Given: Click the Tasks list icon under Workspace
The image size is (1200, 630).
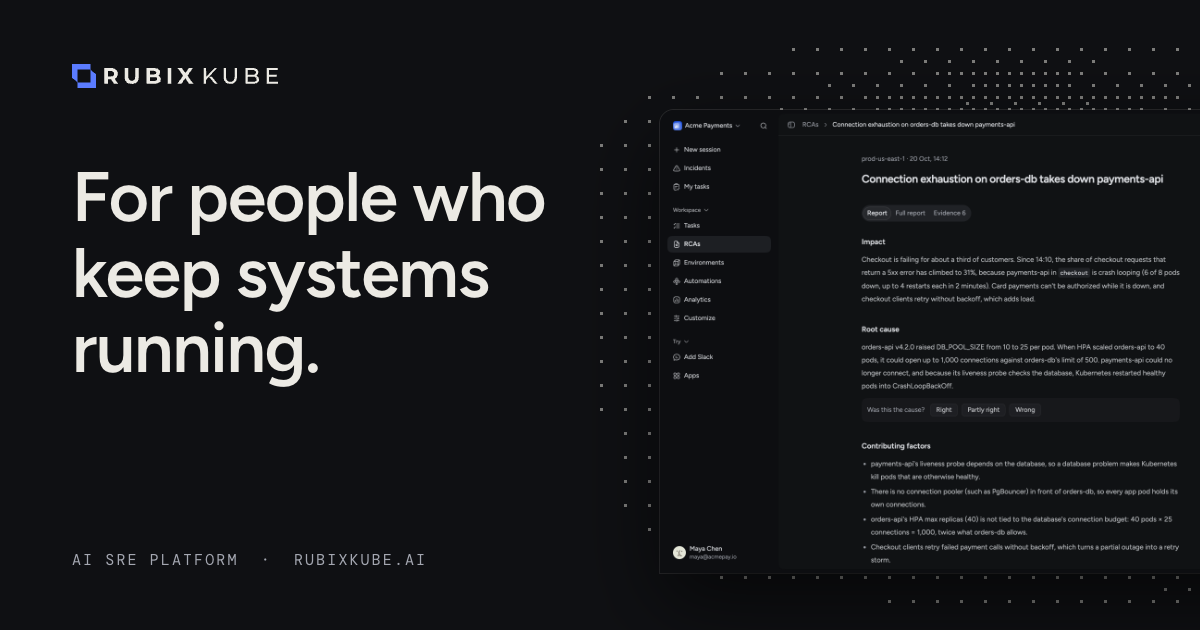Looking at the screenshot, I should pos(677,226).
